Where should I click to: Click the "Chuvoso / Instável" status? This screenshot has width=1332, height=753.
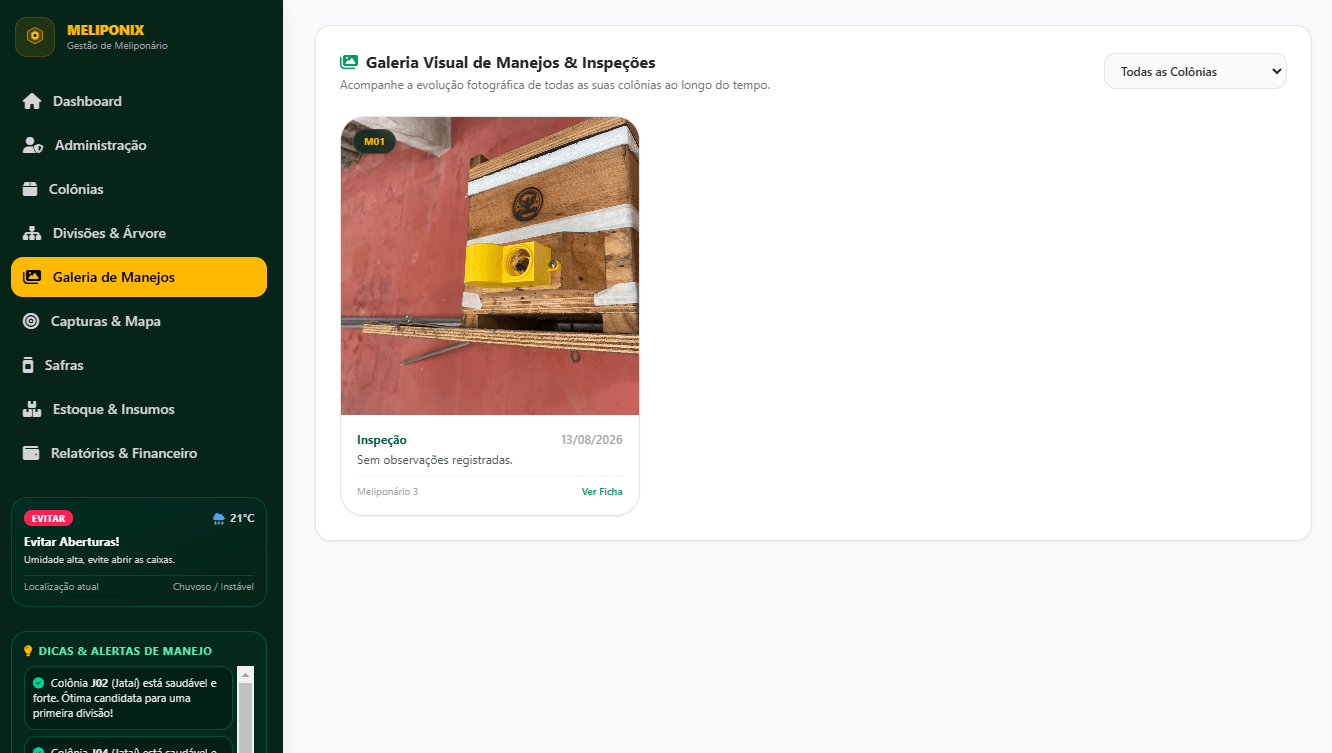click(213, 587)
